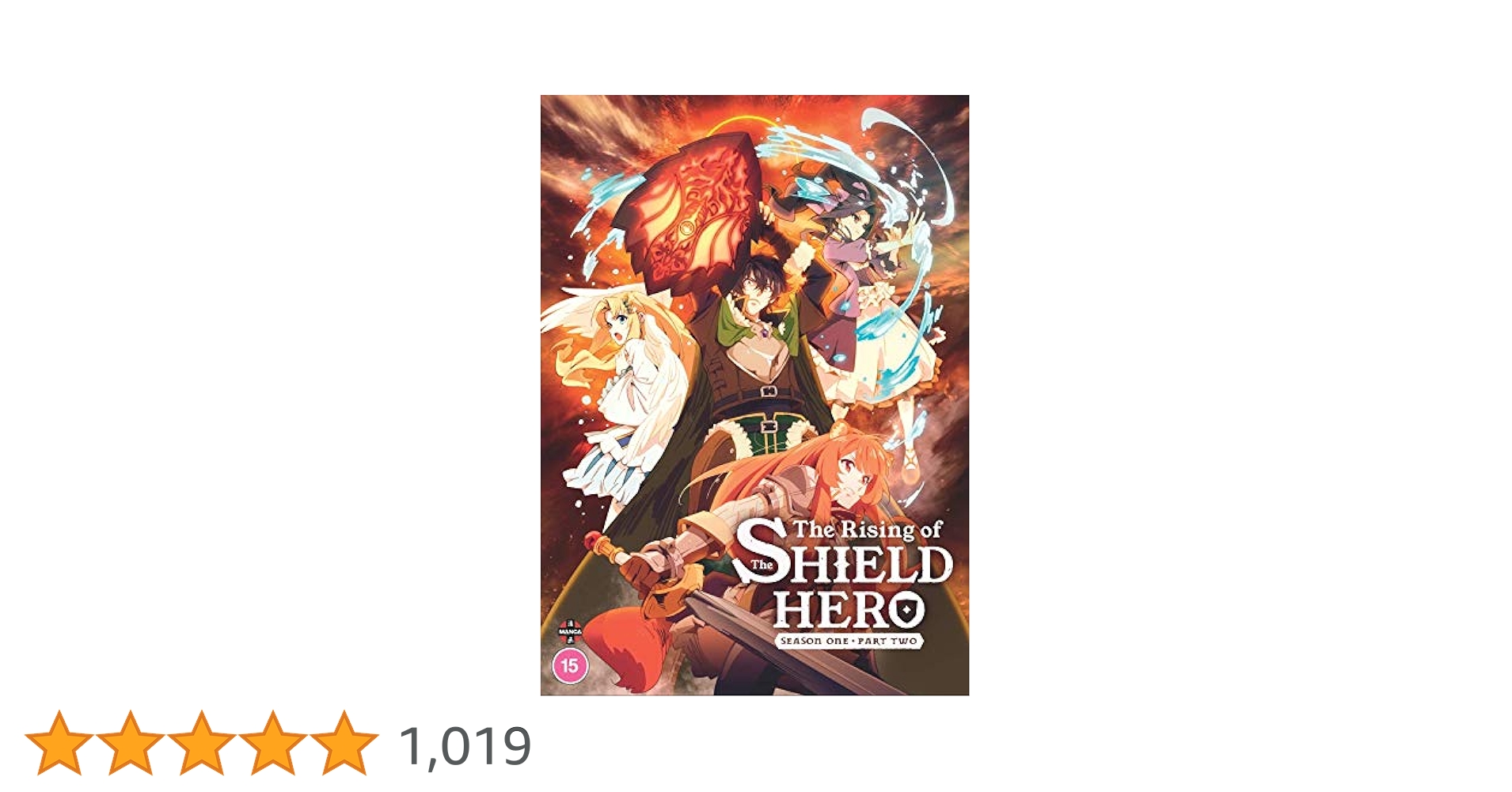Open the 1,019 ratings count
This screenshot has height=792, width=1512.
(465, 746)
